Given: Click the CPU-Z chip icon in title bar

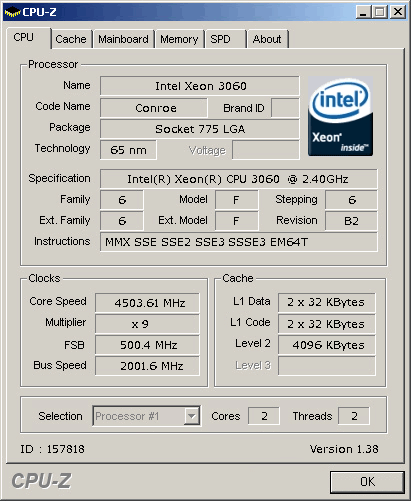Looking at the screenshot, I should [12, 12].
